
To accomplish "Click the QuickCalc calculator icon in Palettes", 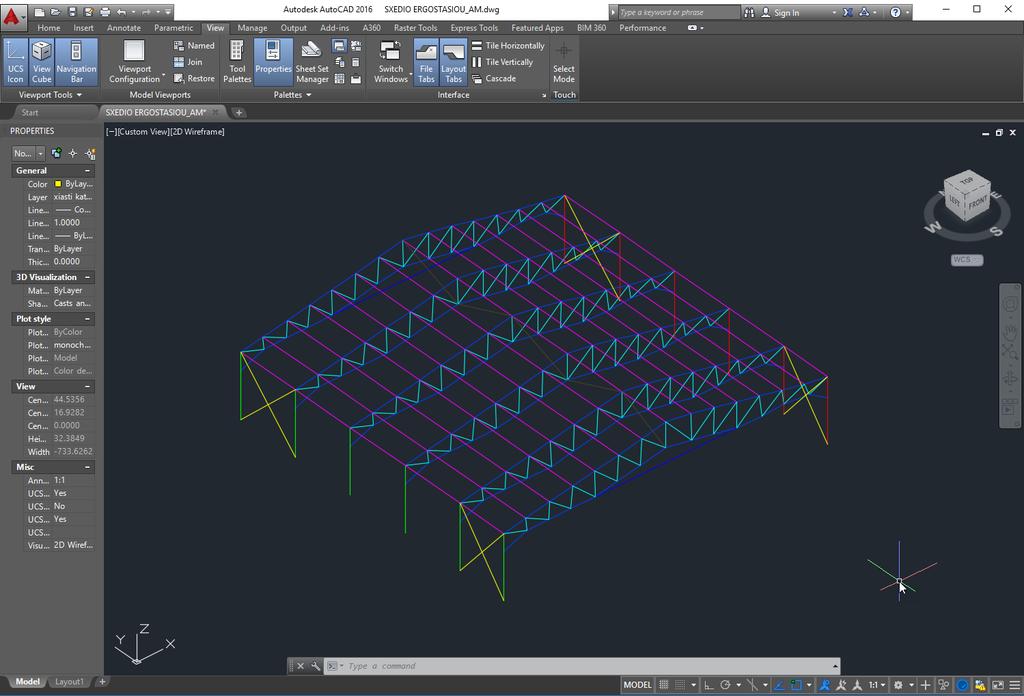I will (x=356, y=63).
